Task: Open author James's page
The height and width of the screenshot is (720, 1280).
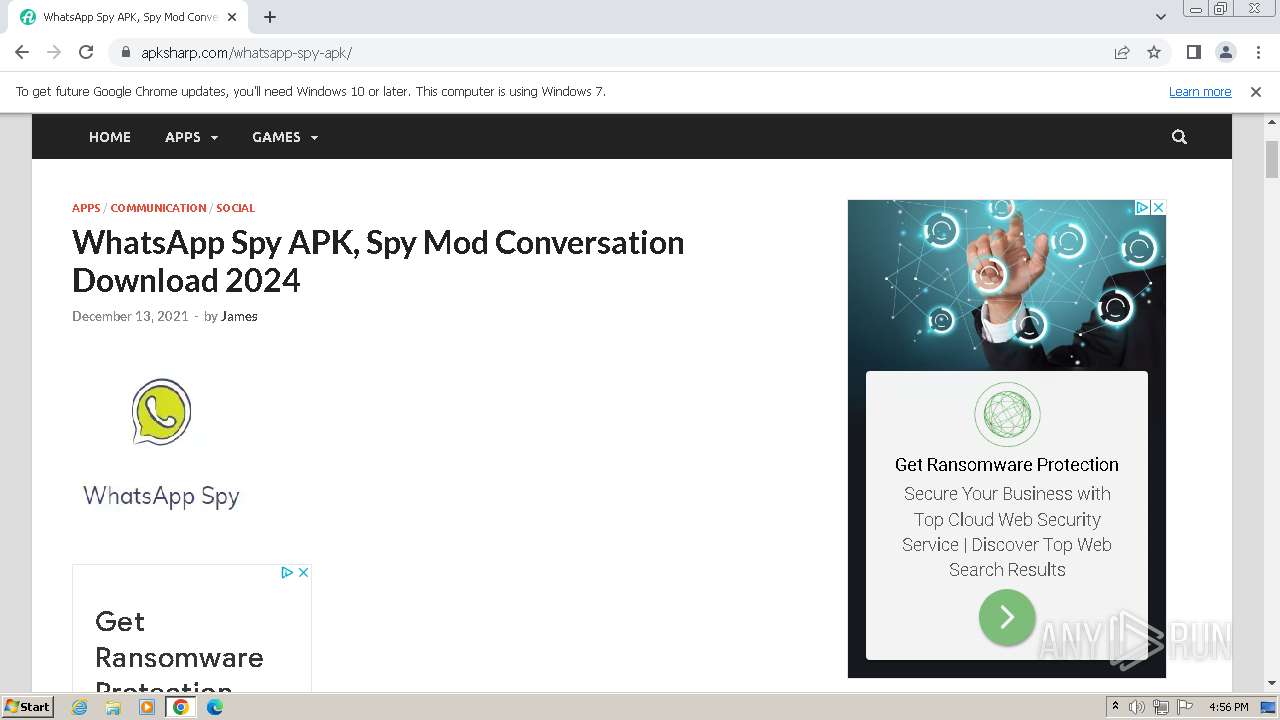Action: click(x=239, y=316)
